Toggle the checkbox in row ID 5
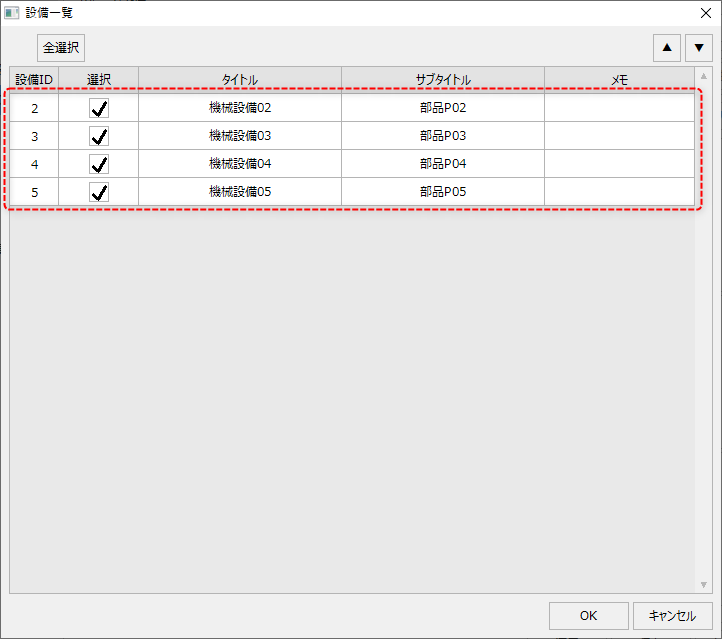Image resolution: width=722 pixels, height=639 pixels. click(x=99, y=192)
